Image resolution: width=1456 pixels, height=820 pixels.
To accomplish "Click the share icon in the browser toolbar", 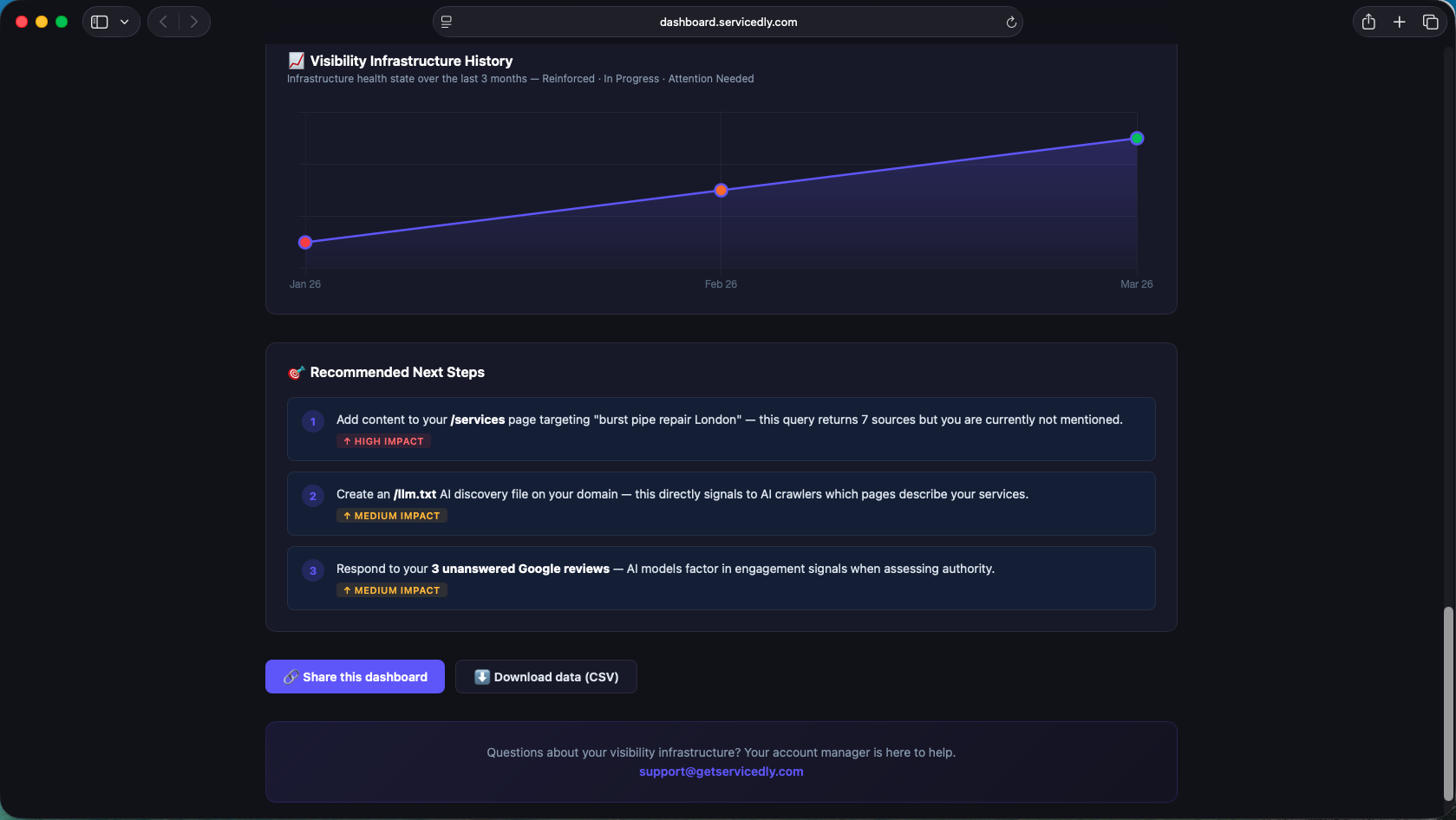I will click(1368, 22).
